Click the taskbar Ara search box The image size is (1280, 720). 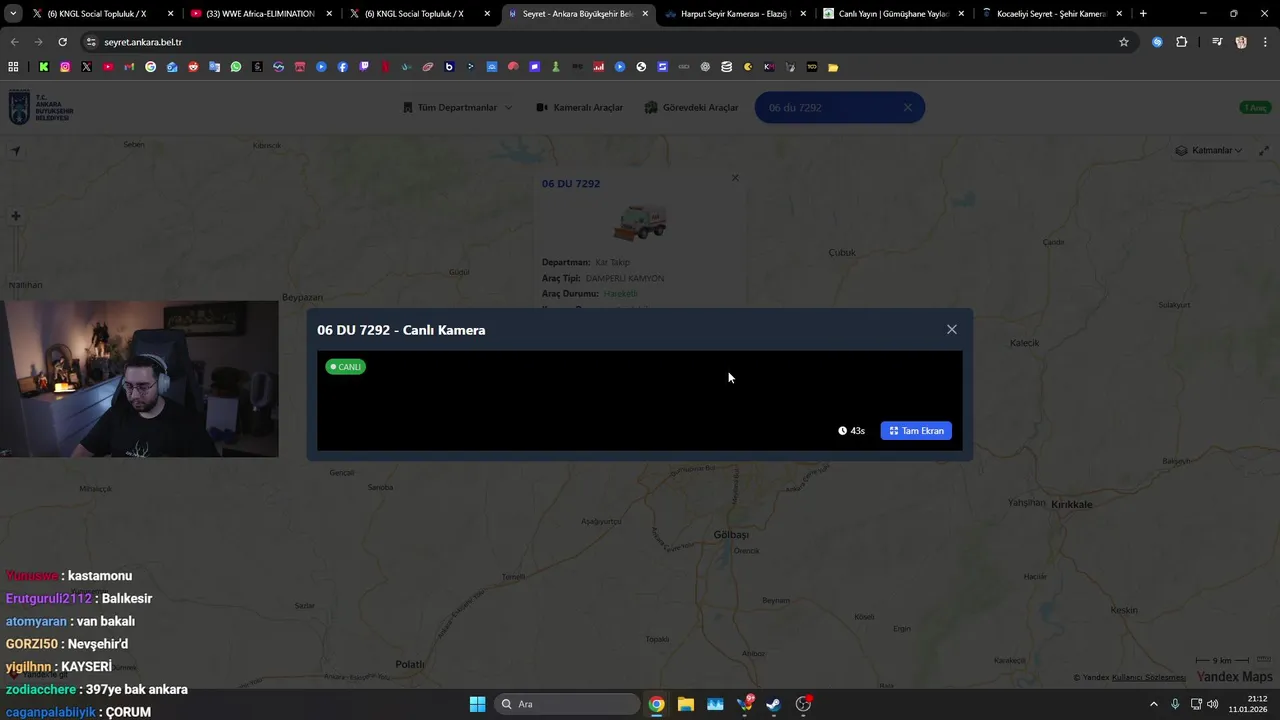coord(569,704)
